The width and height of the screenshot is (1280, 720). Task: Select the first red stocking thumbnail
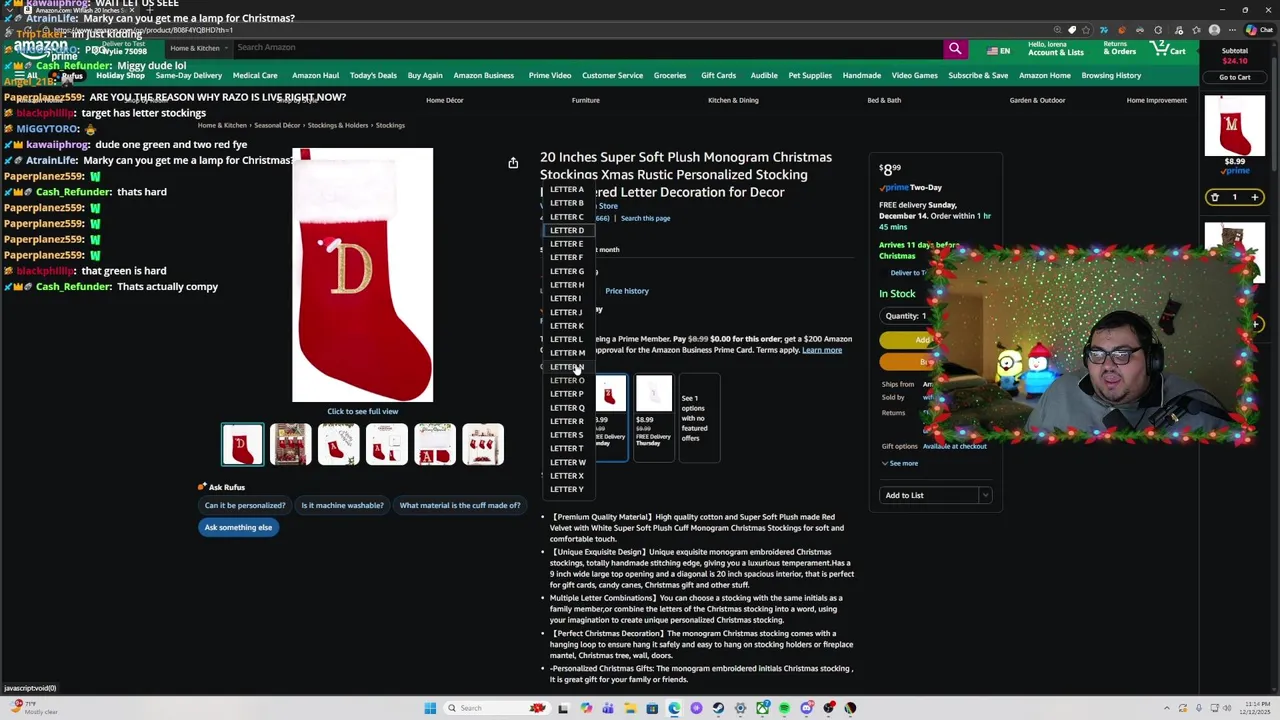pyautogui.click(x=242, y=444)
